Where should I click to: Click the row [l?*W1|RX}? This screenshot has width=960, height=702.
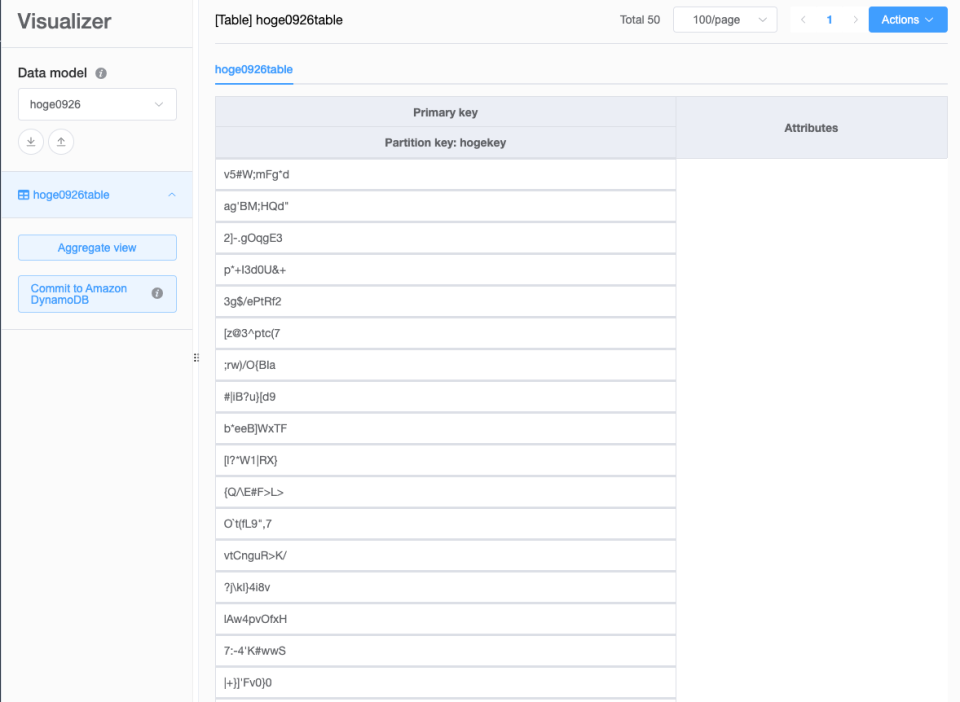pyautogui.click(x=445, y=461)
